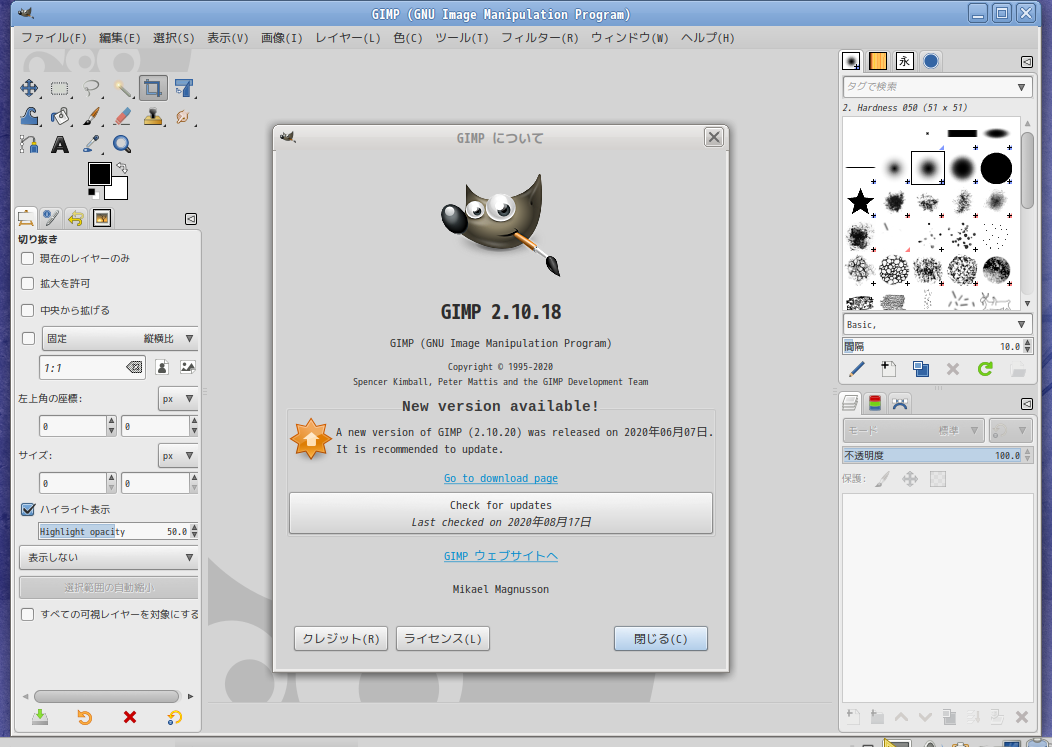Screen dimensions: 1052x747
Task: Pick the black star brush thumbnail
Action: (x=860, y=201)
